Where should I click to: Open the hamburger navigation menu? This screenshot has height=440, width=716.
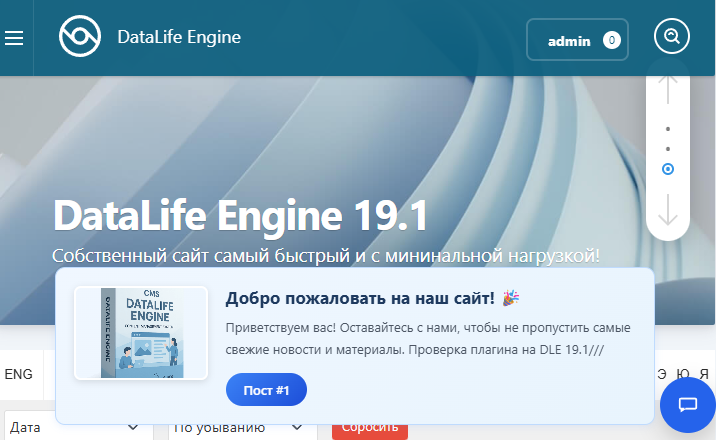(14, 38)
